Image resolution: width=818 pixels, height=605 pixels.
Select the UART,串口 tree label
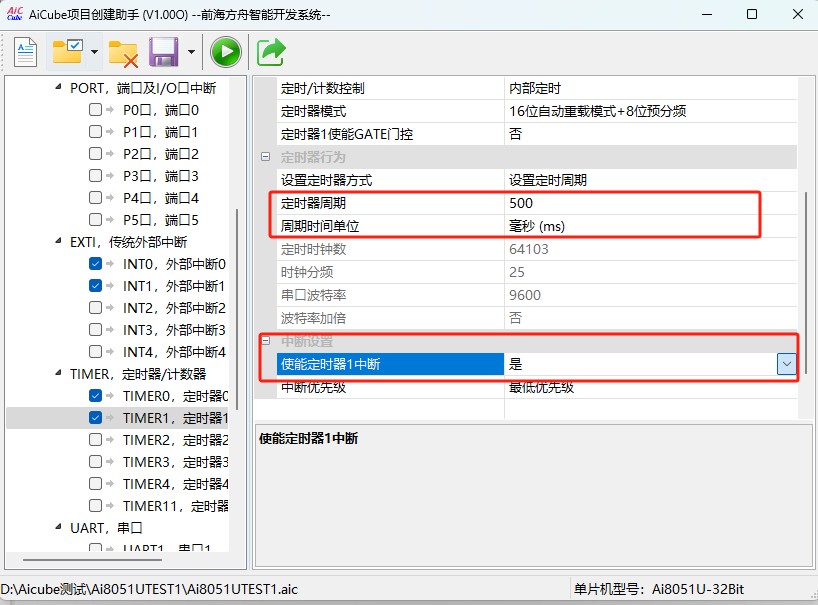(x=106, y=528)
